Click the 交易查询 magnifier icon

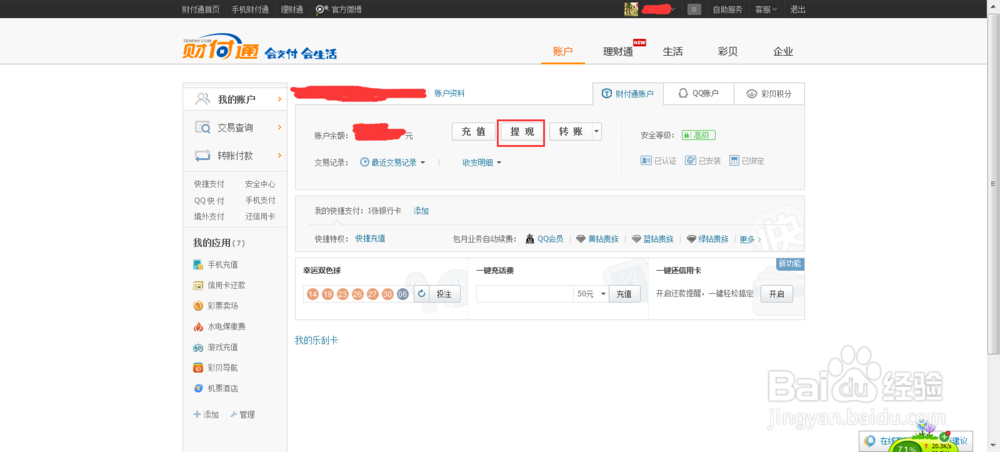(x=203, y=128)
